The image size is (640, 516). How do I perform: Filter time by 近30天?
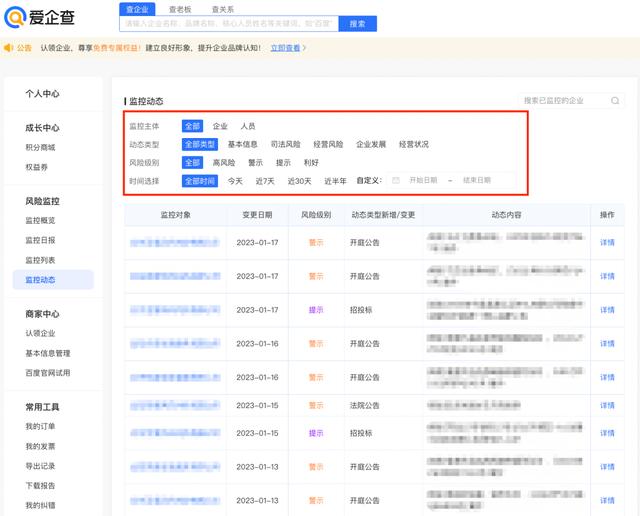click(x=299, y=181)
